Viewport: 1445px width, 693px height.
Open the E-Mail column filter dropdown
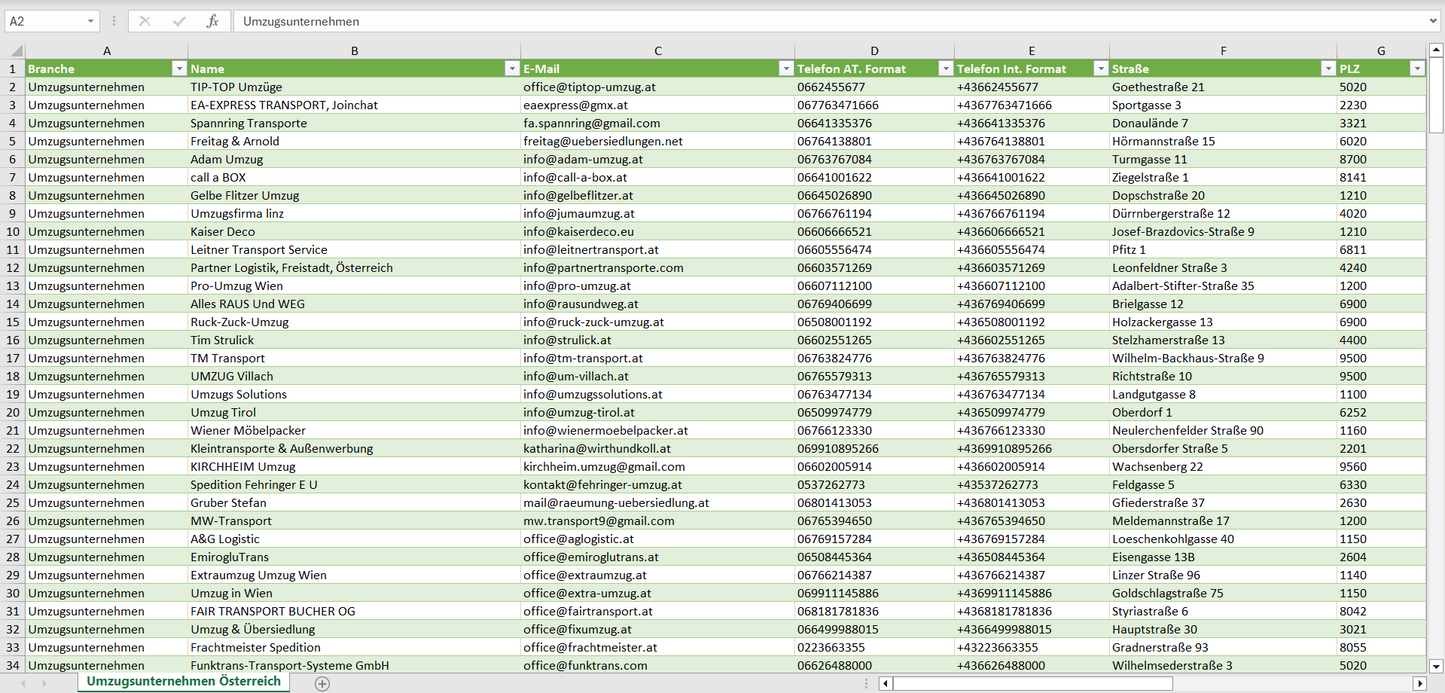[x=785, y=69]
